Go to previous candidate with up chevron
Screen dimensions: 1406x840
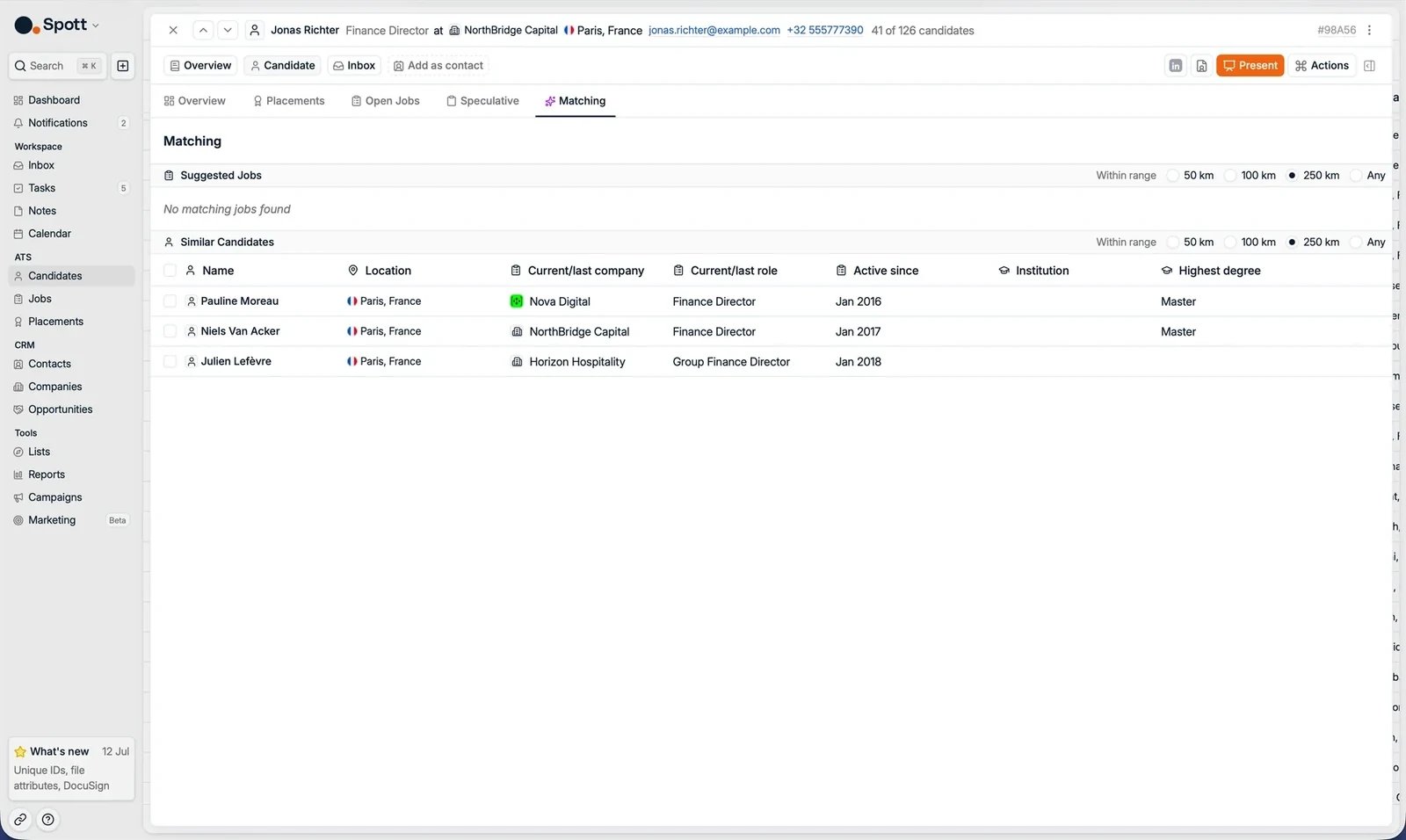point(203,30)
